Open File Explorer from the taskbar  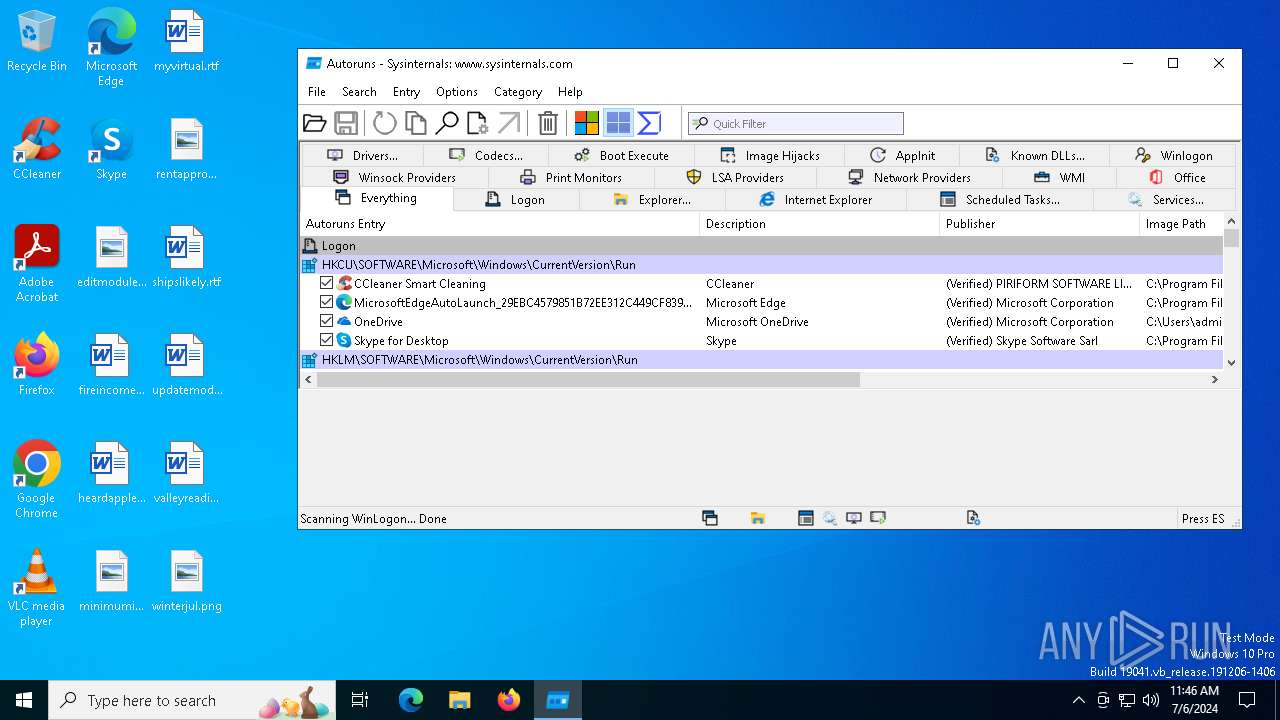pyautogui.click(x=460, y=700)
